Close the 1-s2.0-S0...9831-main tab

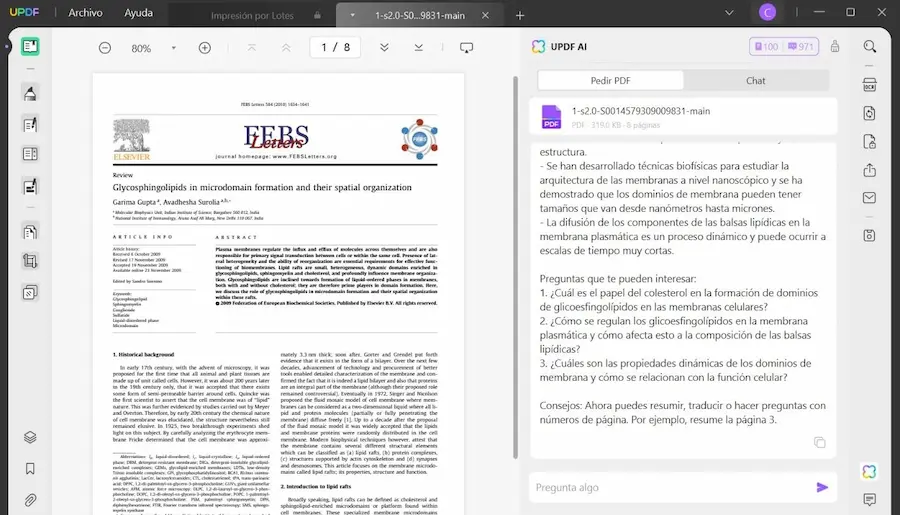485,16
